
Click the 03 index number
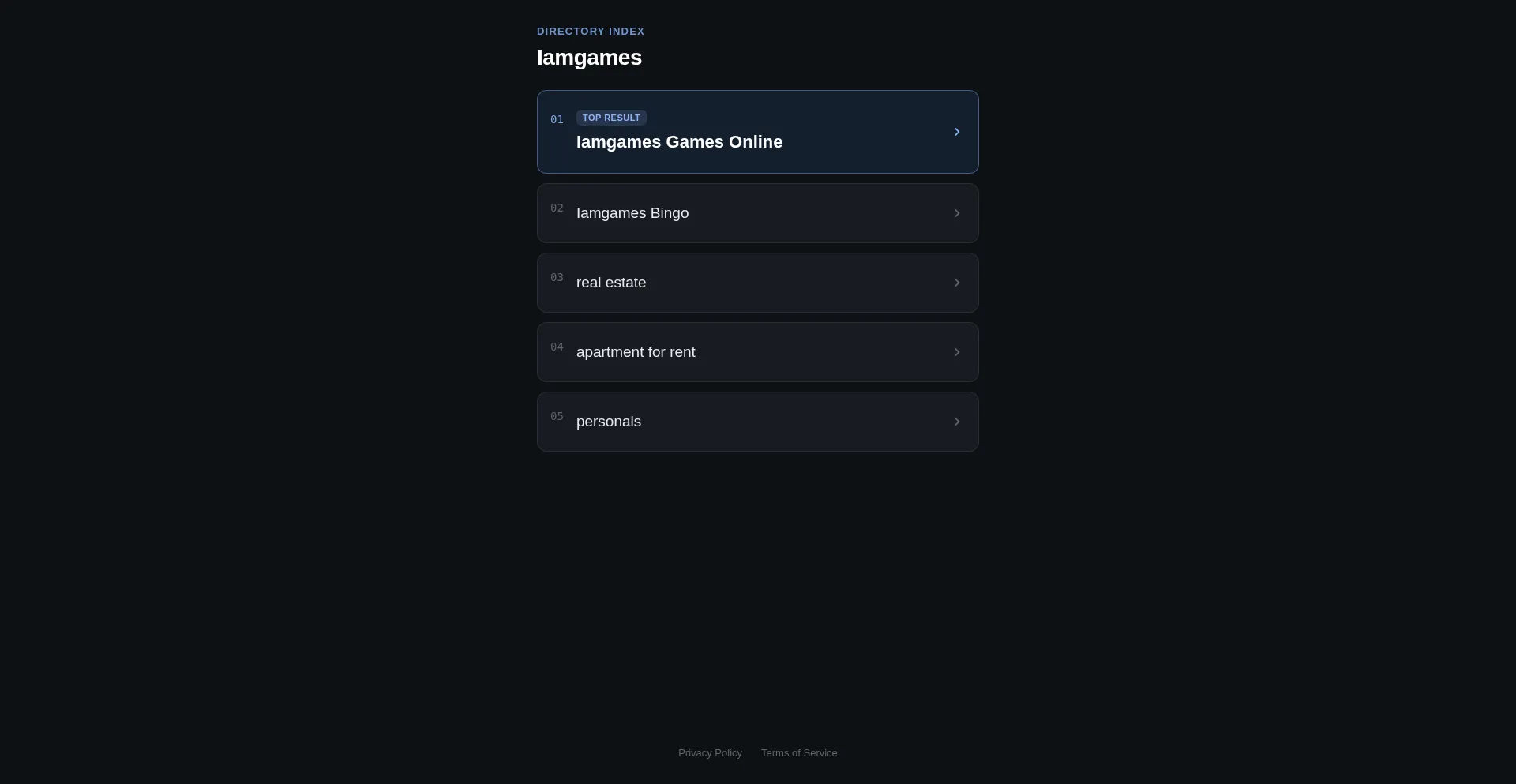click(x=557, y=278)
